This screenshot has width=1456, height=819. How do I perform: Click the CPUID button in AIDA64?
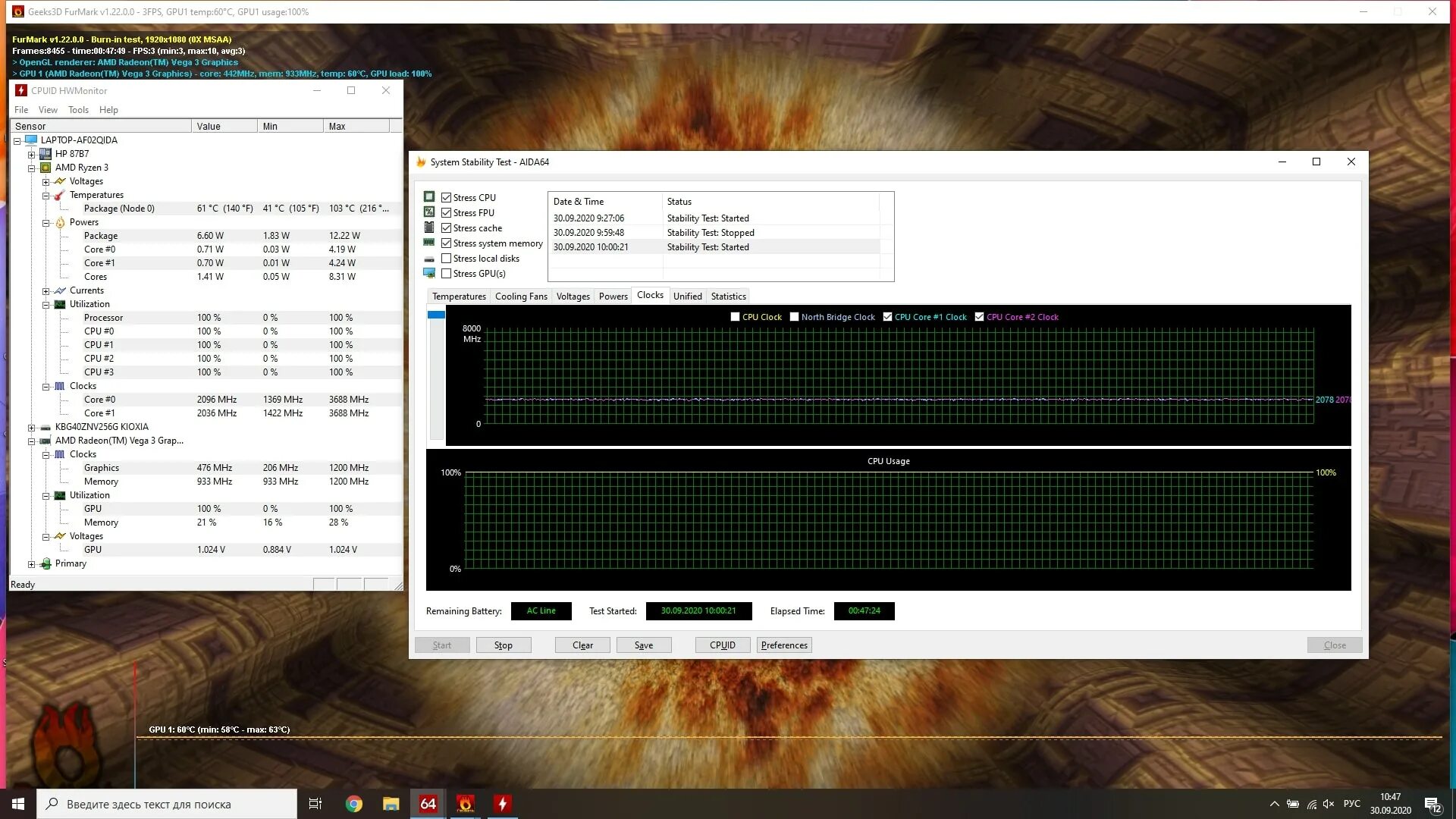723,645
